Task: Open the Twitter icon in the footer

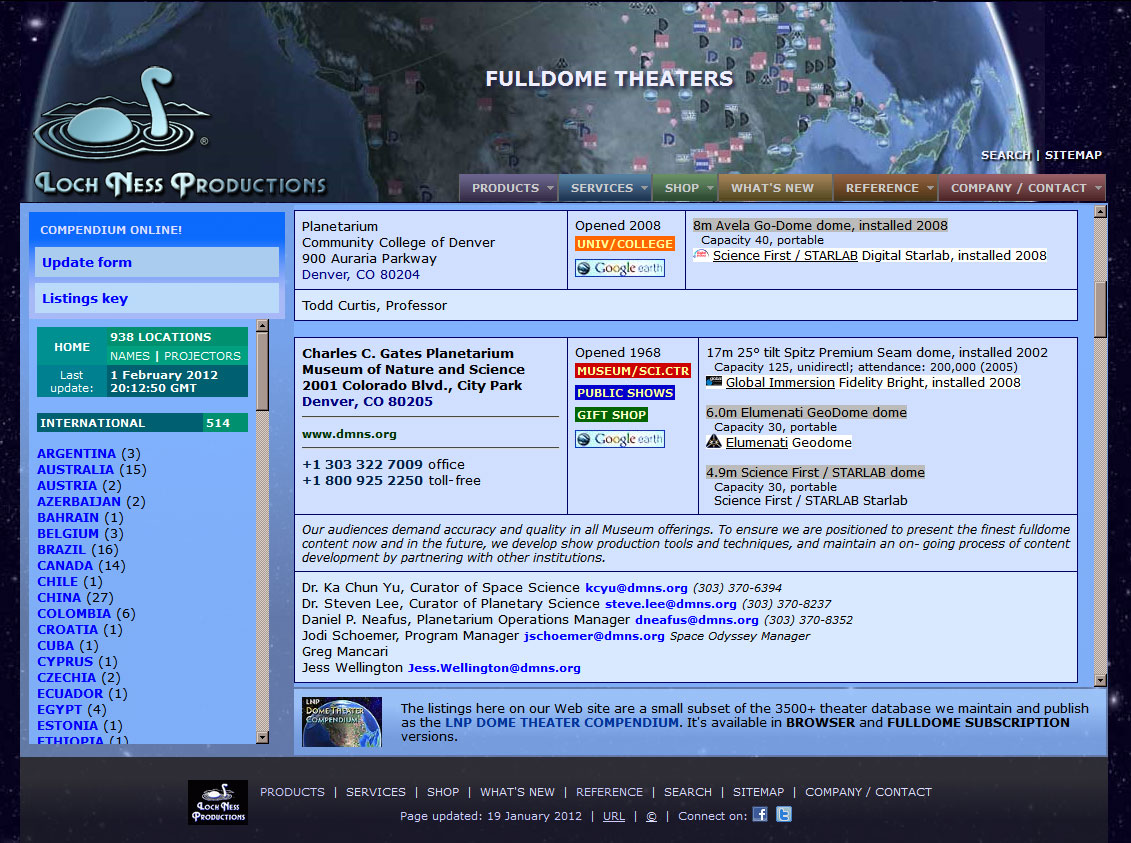Action: (x=783, y=814)
